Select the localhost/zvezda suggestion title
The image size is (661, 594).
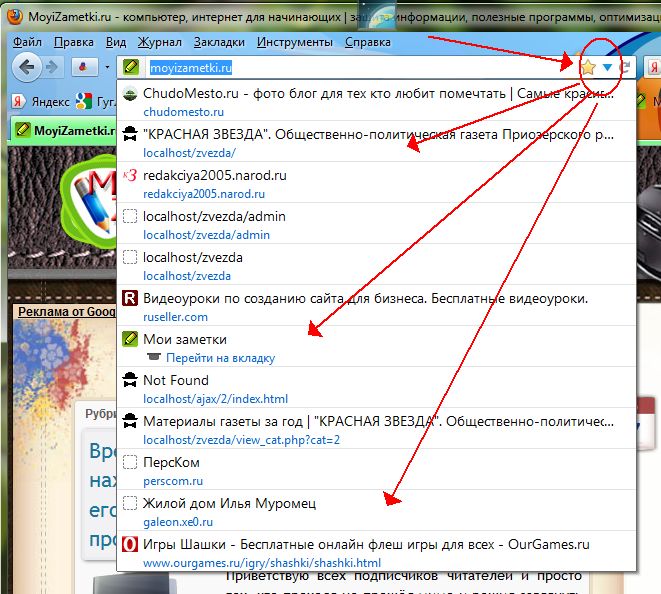click(193, 257)
